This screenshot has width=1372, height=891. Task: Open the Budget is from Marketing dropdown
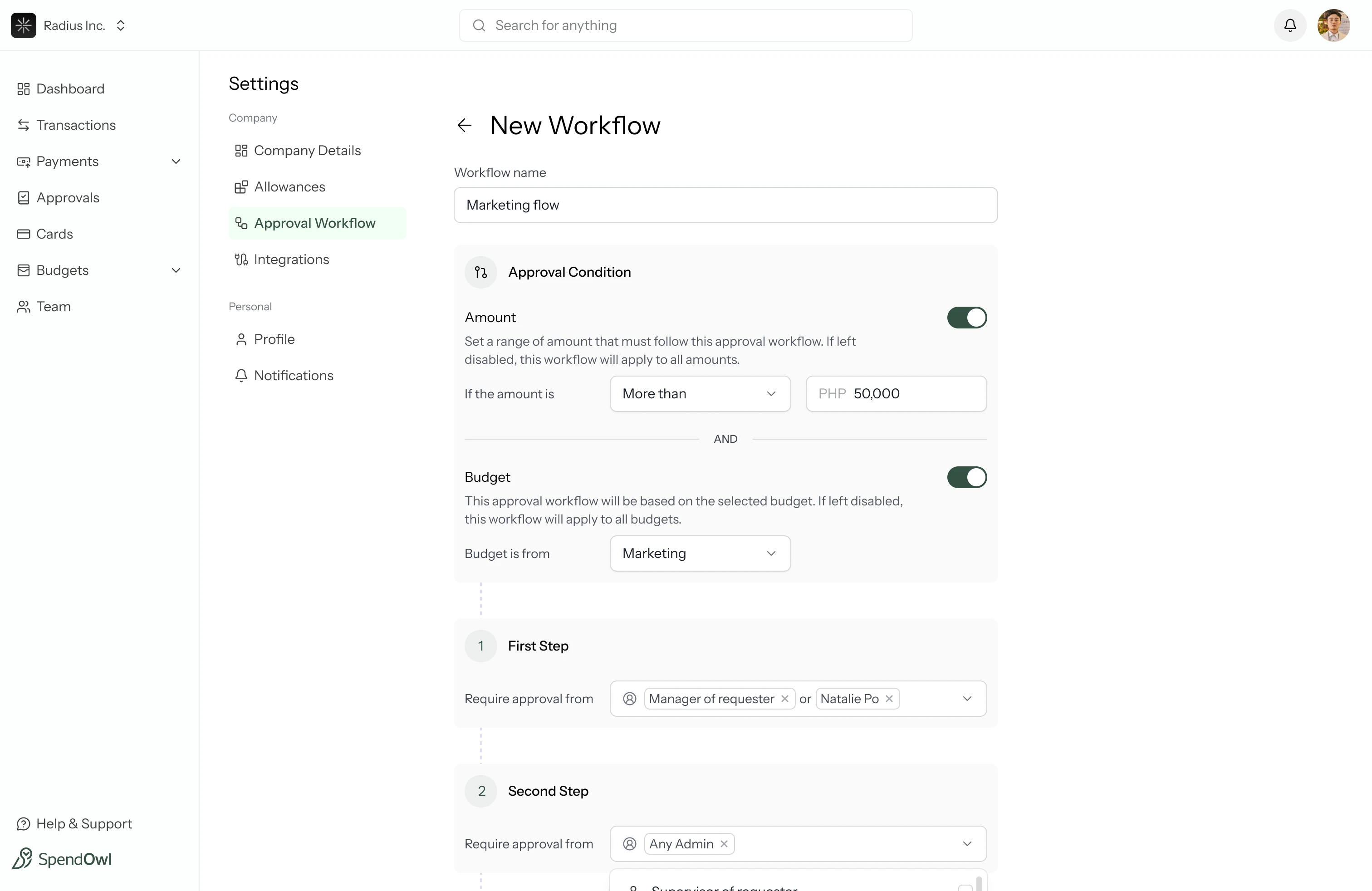[x=699, y=553]
